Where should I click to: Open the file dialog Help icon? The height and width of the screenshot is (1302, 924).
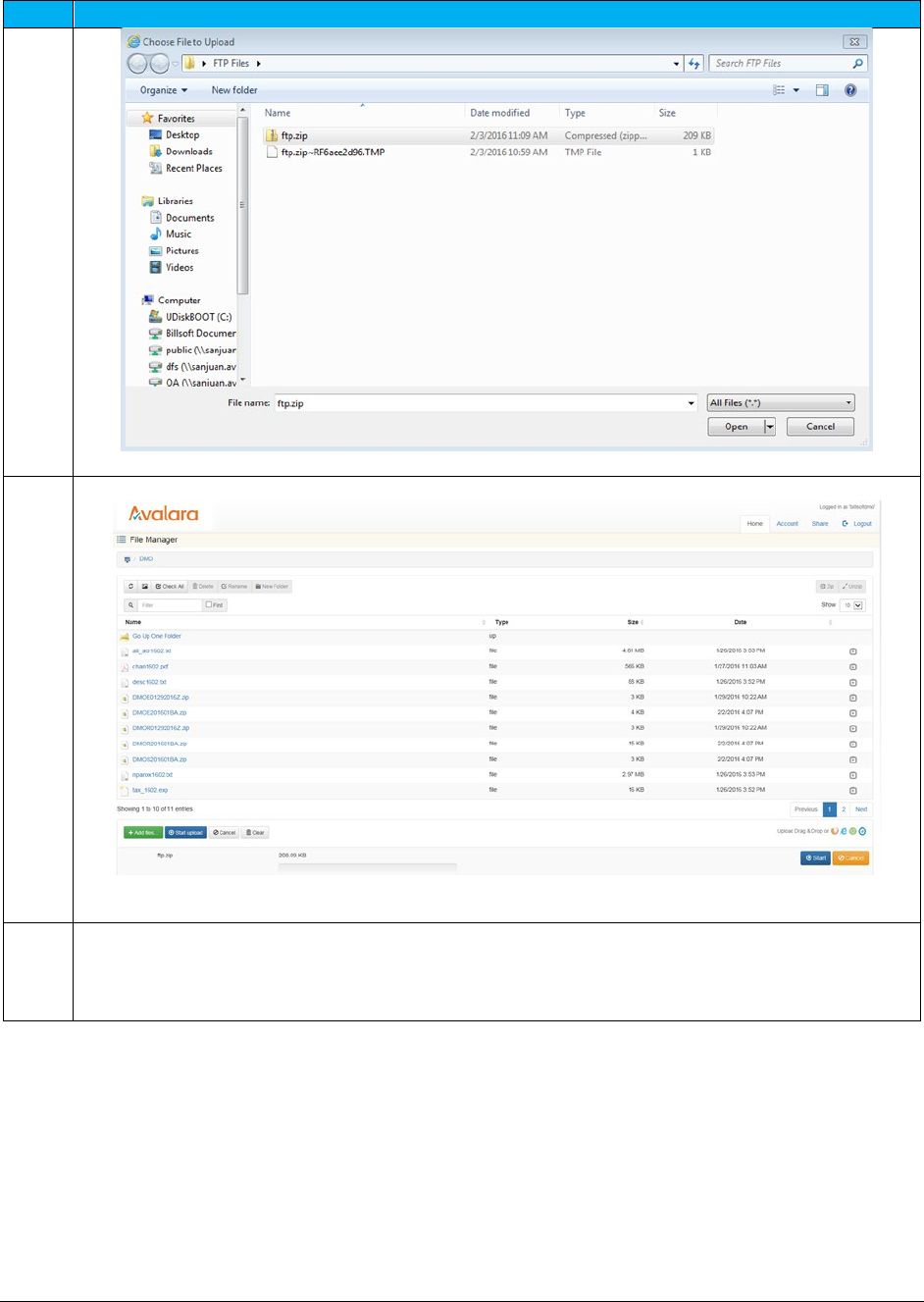pyautogui.click(x=850, y=90)
